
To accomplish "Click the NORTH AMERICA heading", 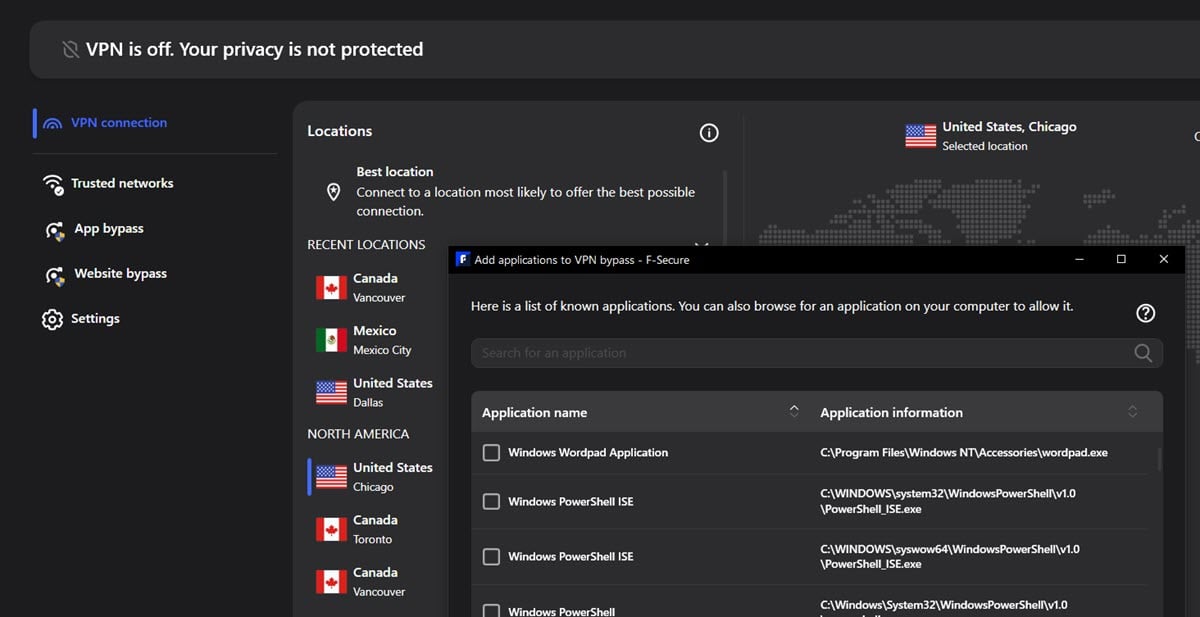I will 358,434.
